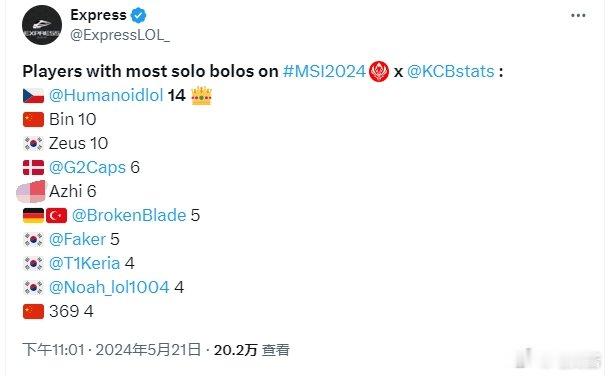Click the MSI red emblem icon
Image resolution: width=608 pixels, height=376 pixels.
379,71
